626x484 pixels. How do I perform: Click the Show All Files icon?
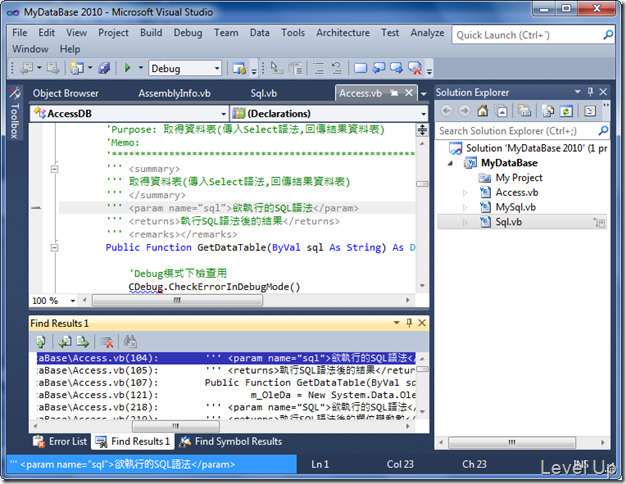pyautogui.click(x=548, y=111)
